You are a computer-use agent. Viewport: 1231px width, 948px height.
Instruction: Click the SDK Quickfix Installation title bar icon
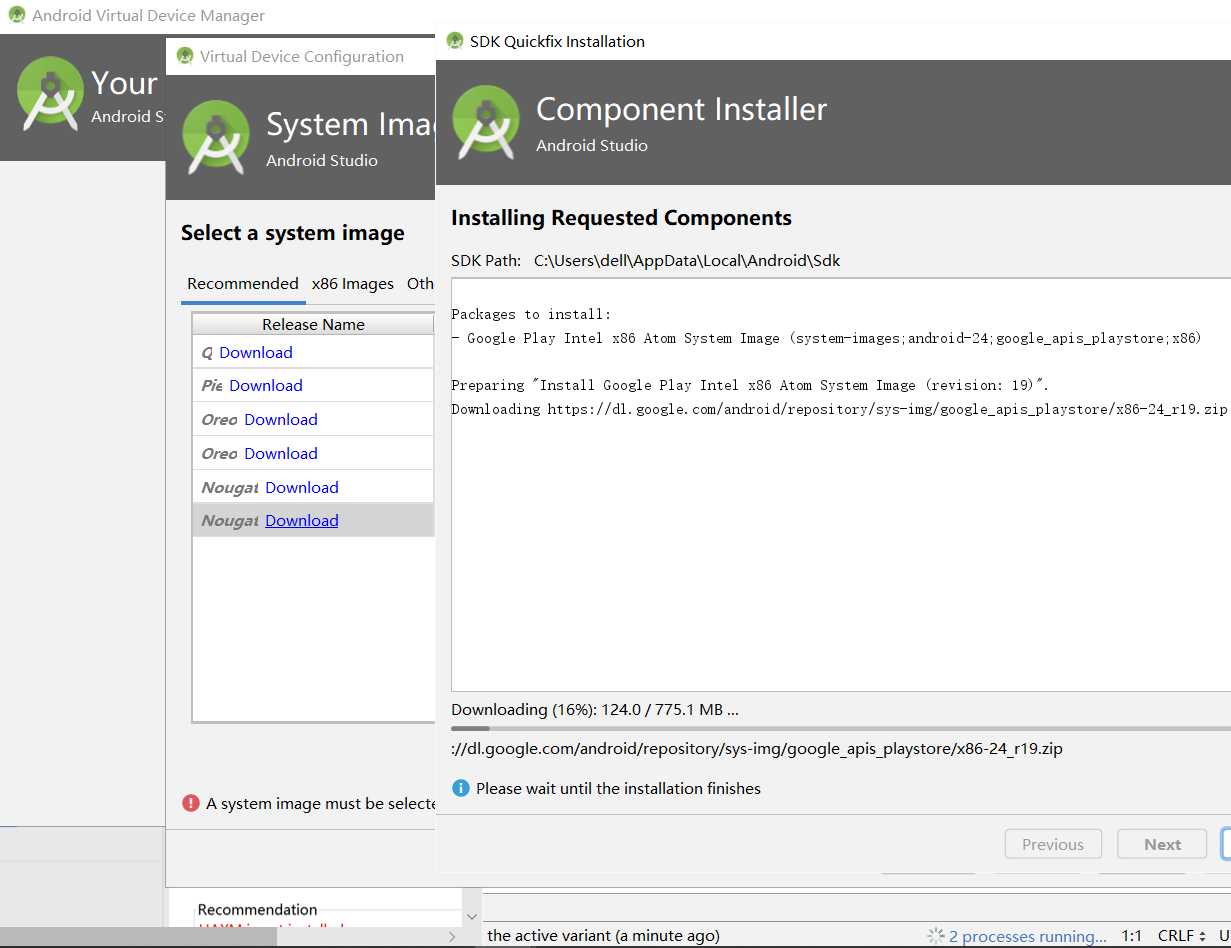tap(455, 41)
